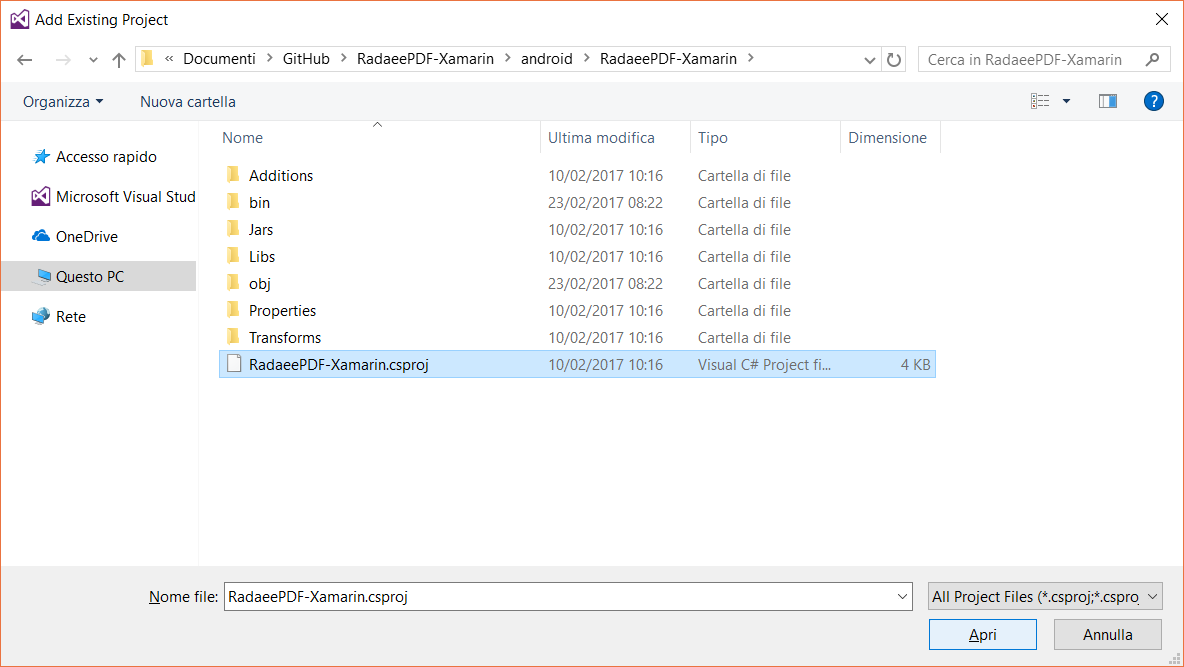Select the Properties folder
Screen dimensions: 1184x667
coord(282,311)
